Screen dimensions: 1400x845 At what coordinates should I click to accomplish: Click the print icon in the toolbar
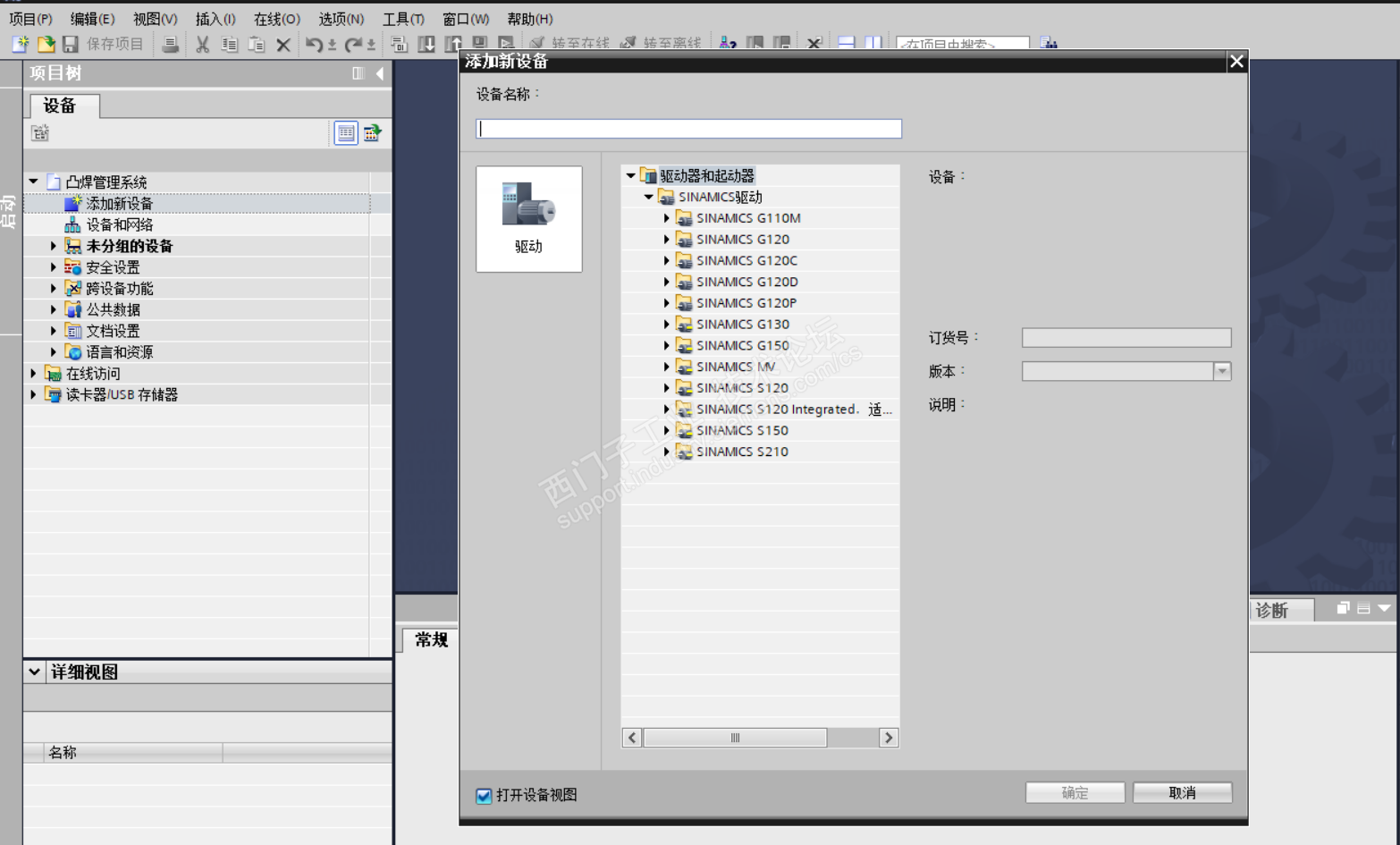(x=170, y=44)
